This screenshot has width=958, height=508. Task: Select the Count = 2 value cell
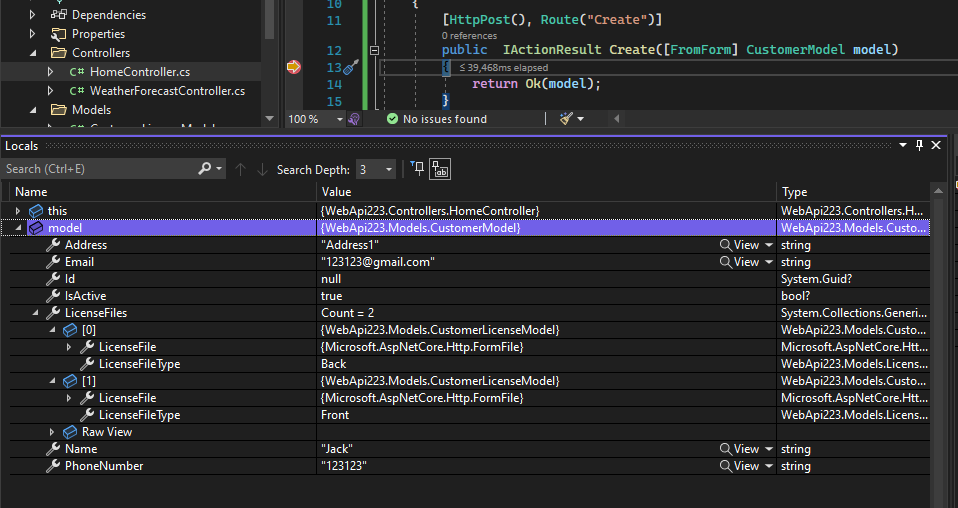[546, 313]
